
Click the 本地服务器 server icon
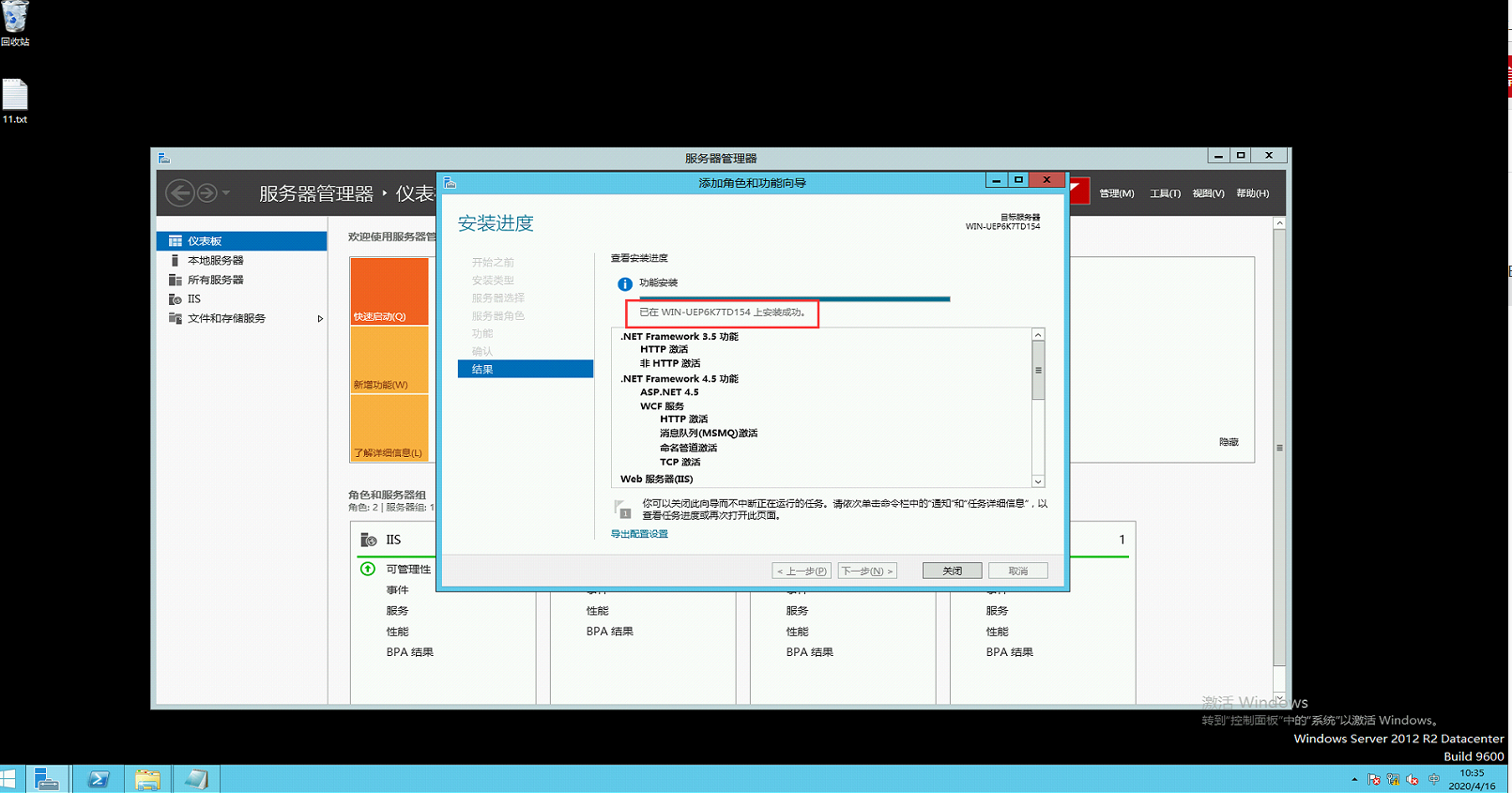pos(175,260)
